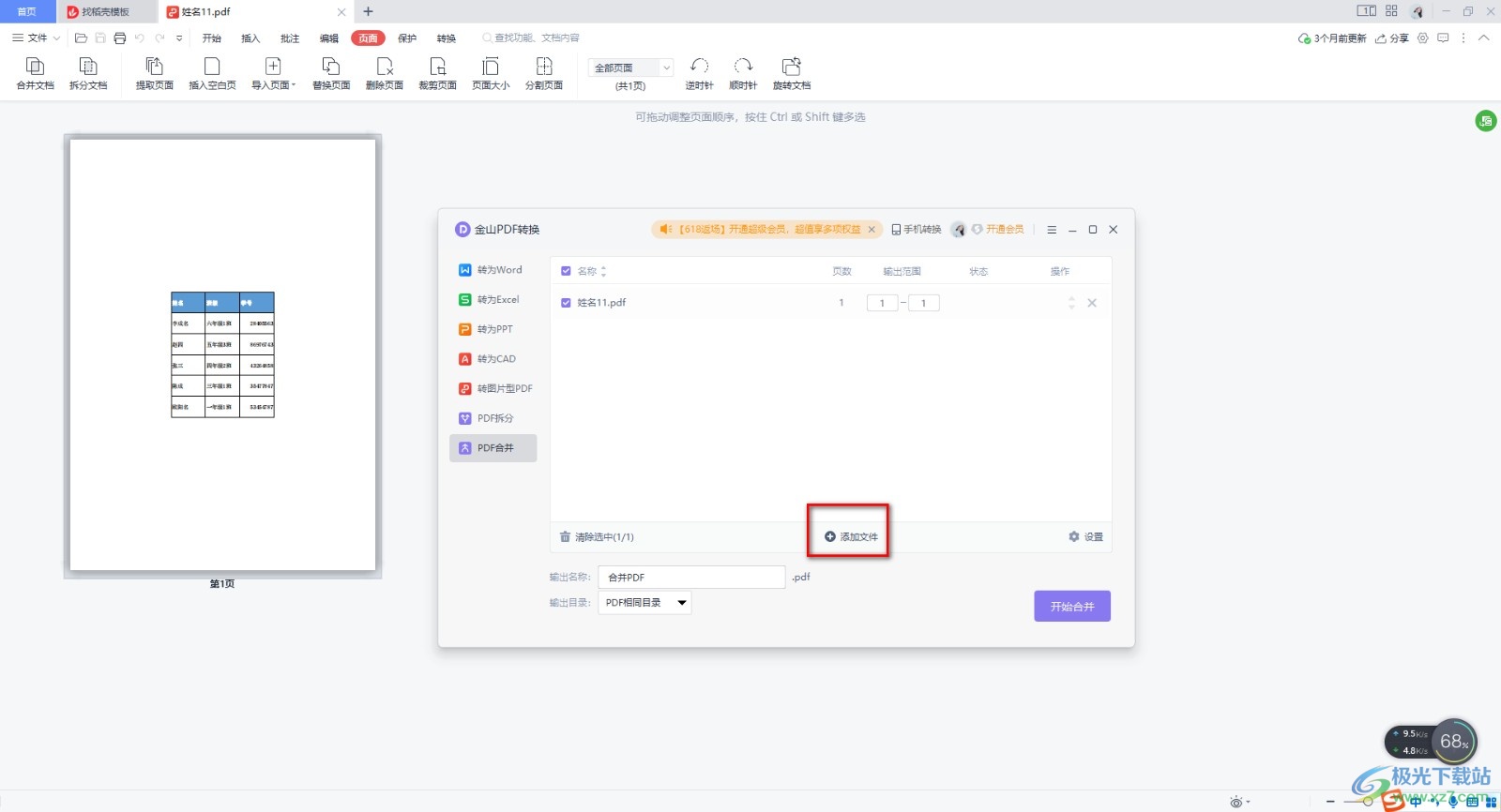The height and width of the screenshot is (812, 1501).
Task: Open the 全部页面 page range dropdown
Action: click(630, 68)
